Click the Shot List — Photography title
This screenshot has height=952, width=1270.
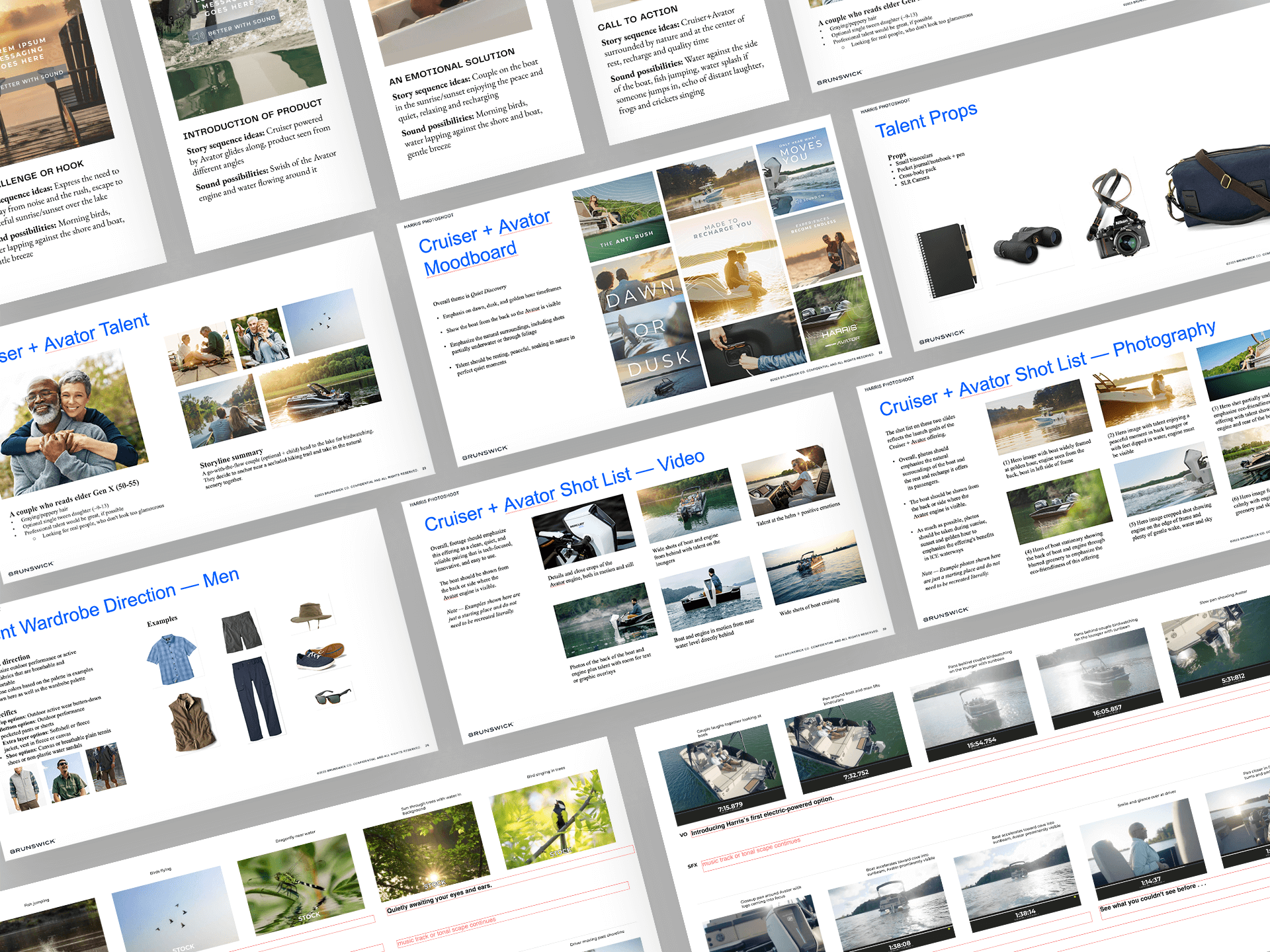(1047, 368)
